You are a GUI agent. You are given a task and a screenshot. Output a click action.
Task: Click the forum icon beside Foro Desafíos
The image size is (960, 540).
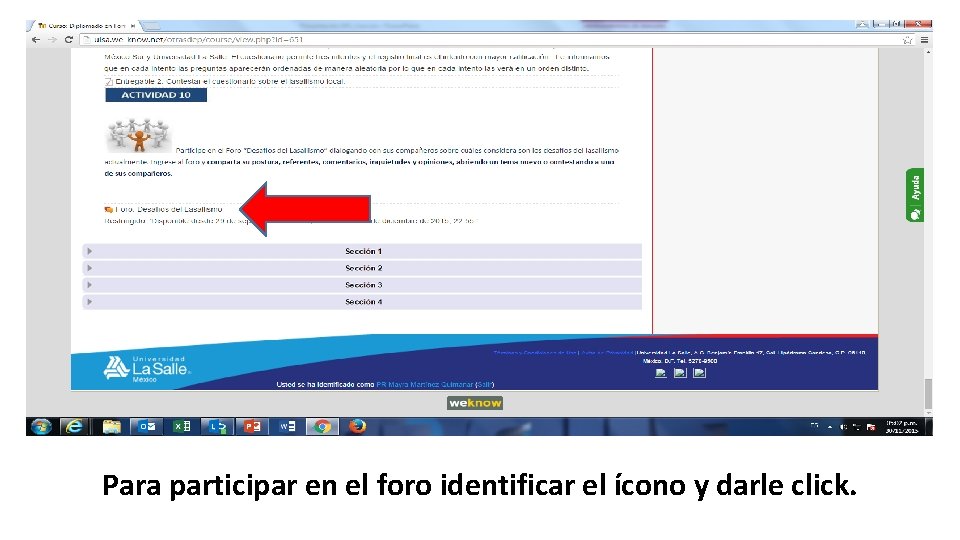[x=108, y=209]
